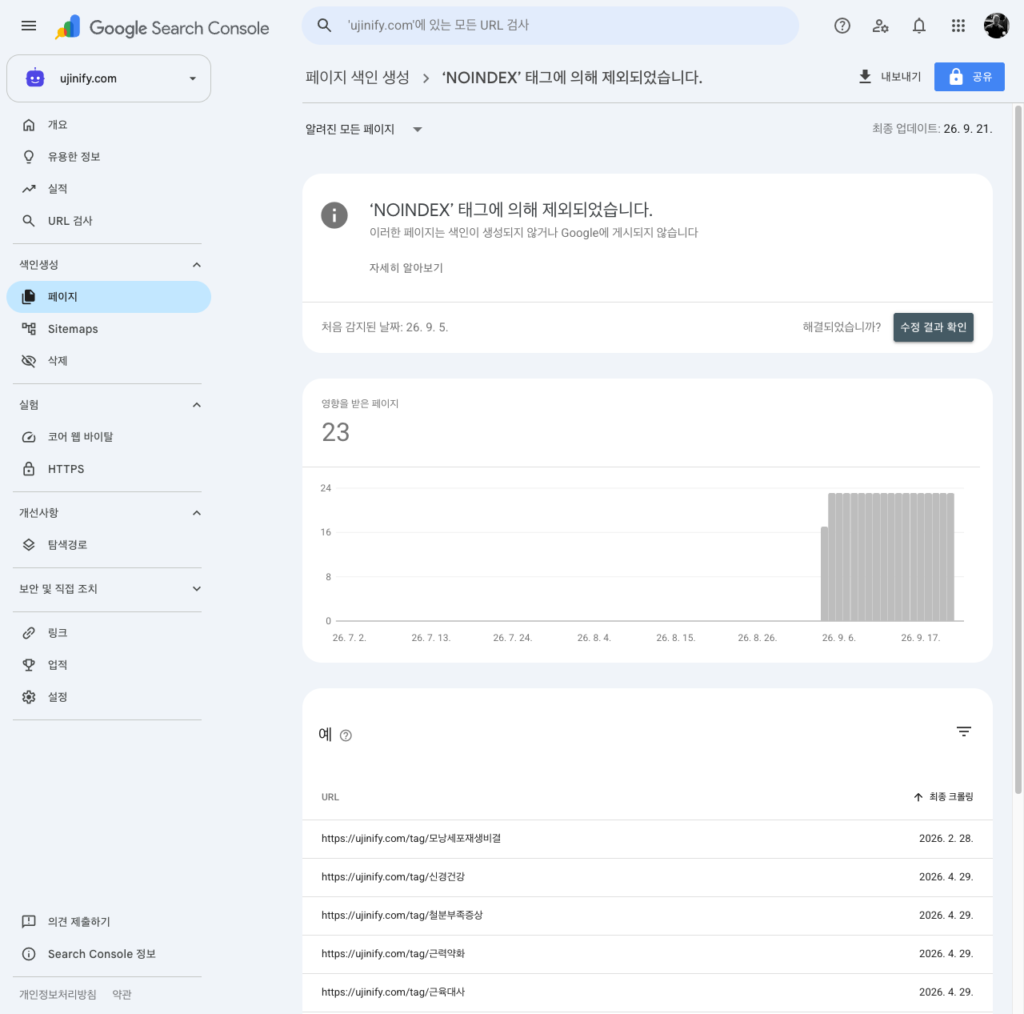Viewport: 1024px width, 1014px height.
Task: Open the Google apps grid
Action: [958, 26]
